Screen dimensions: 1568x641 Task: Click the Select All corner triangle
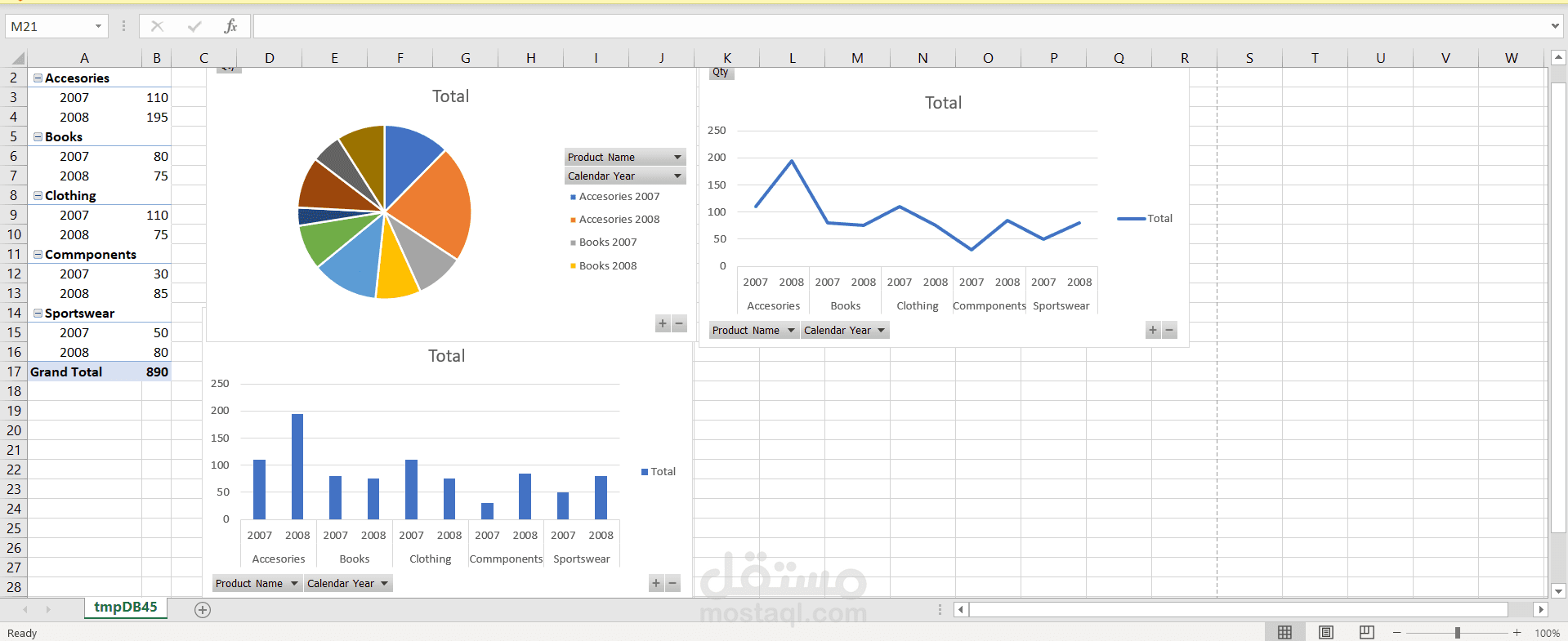pyautogui.click(x=17, y=58)
